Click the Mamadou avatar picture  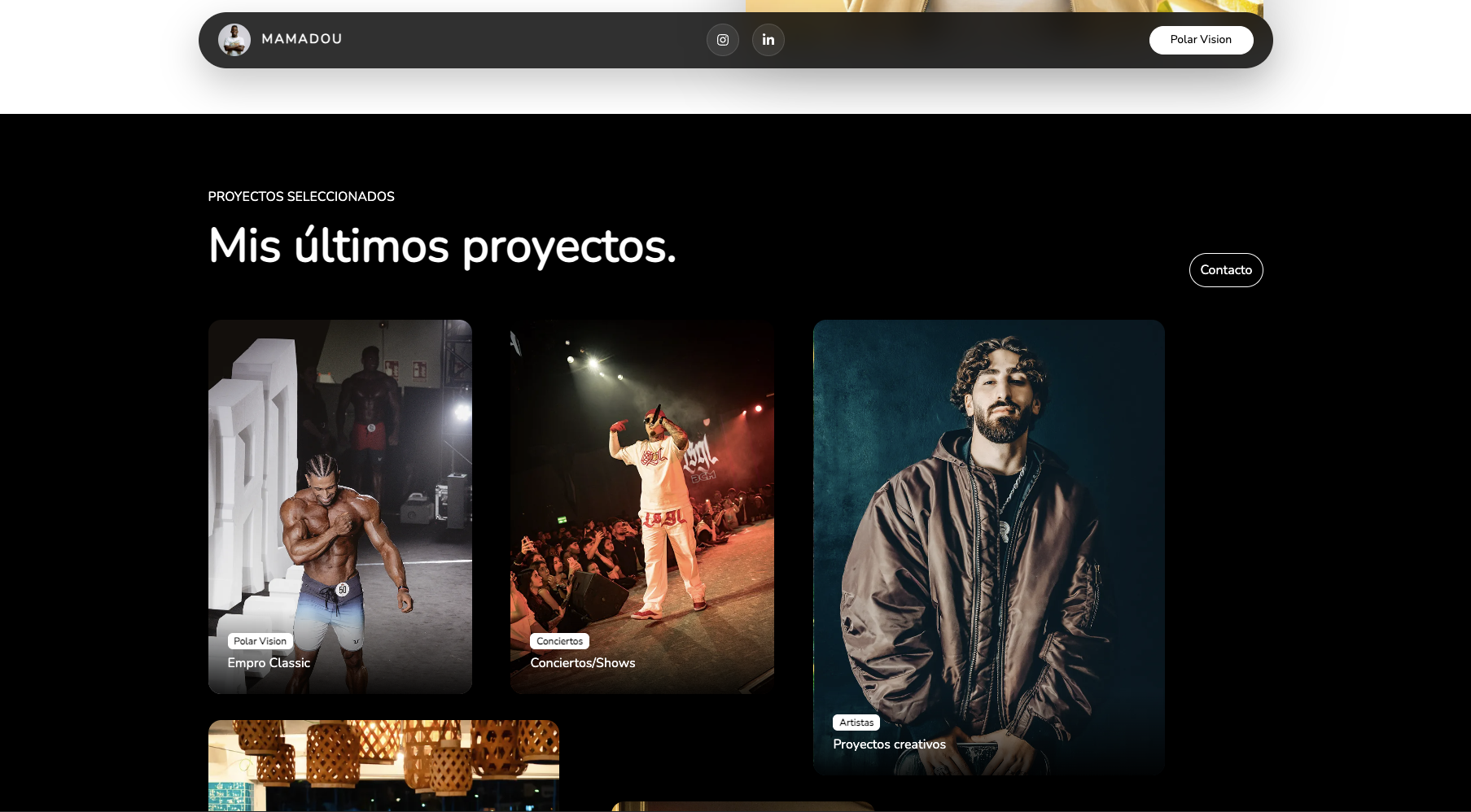234,40
